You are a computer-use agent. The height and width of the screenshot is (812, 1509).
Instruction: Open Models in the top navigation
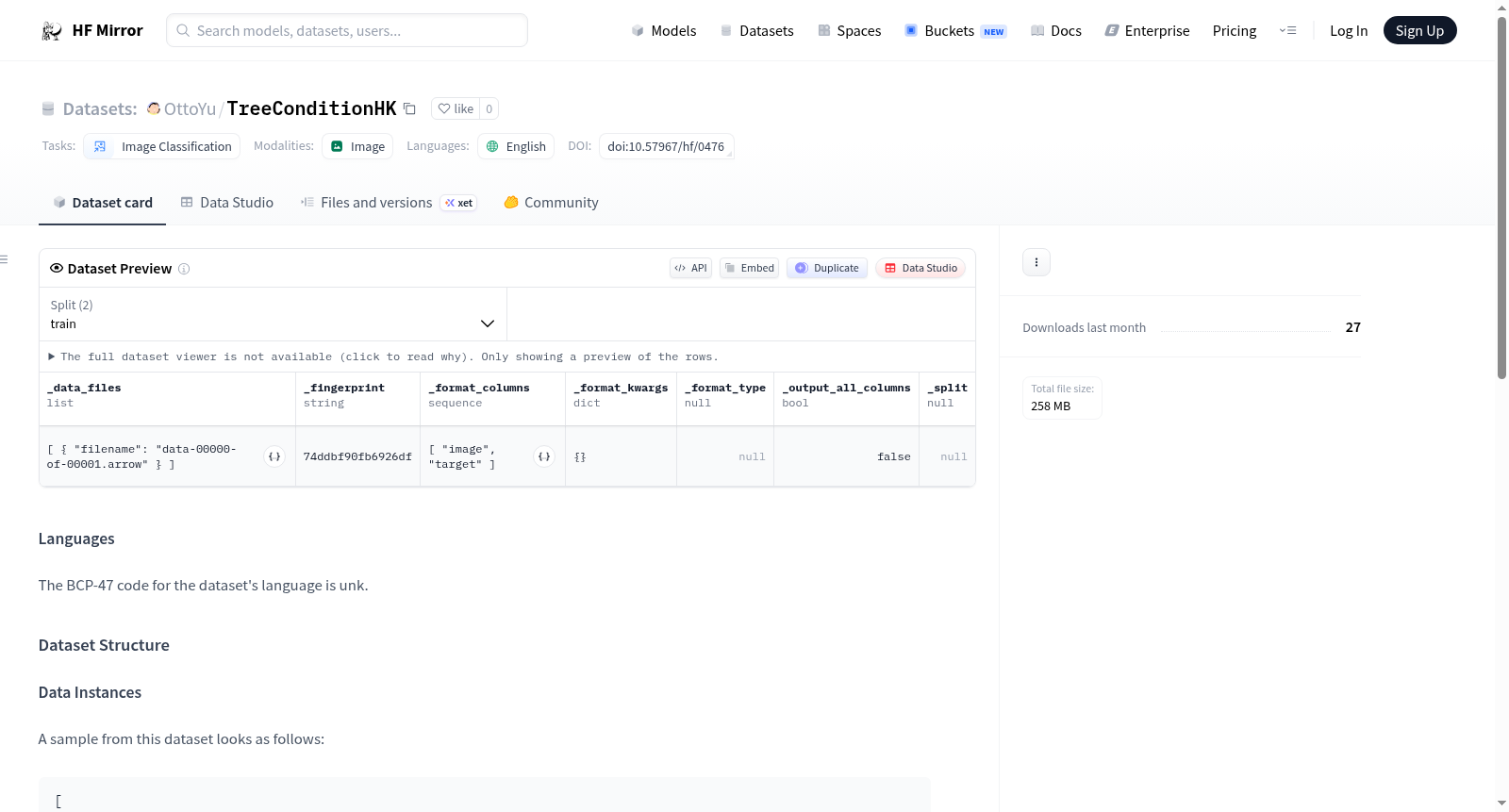[664, 31]
